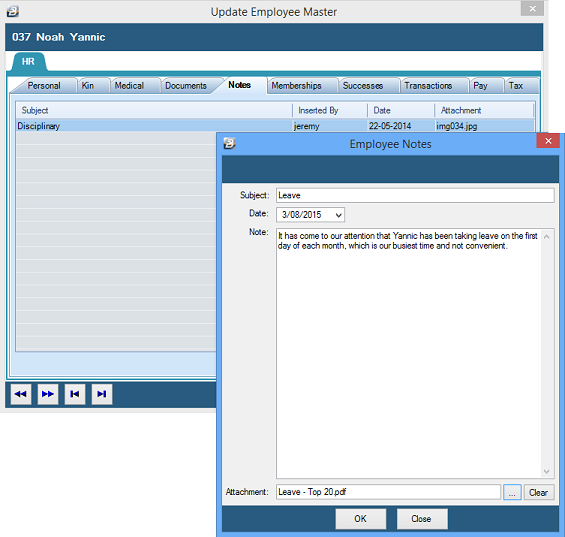The image size is (565, 537).
Task: Click the fast forward navigation button
Action: click(x=48, y=394)
